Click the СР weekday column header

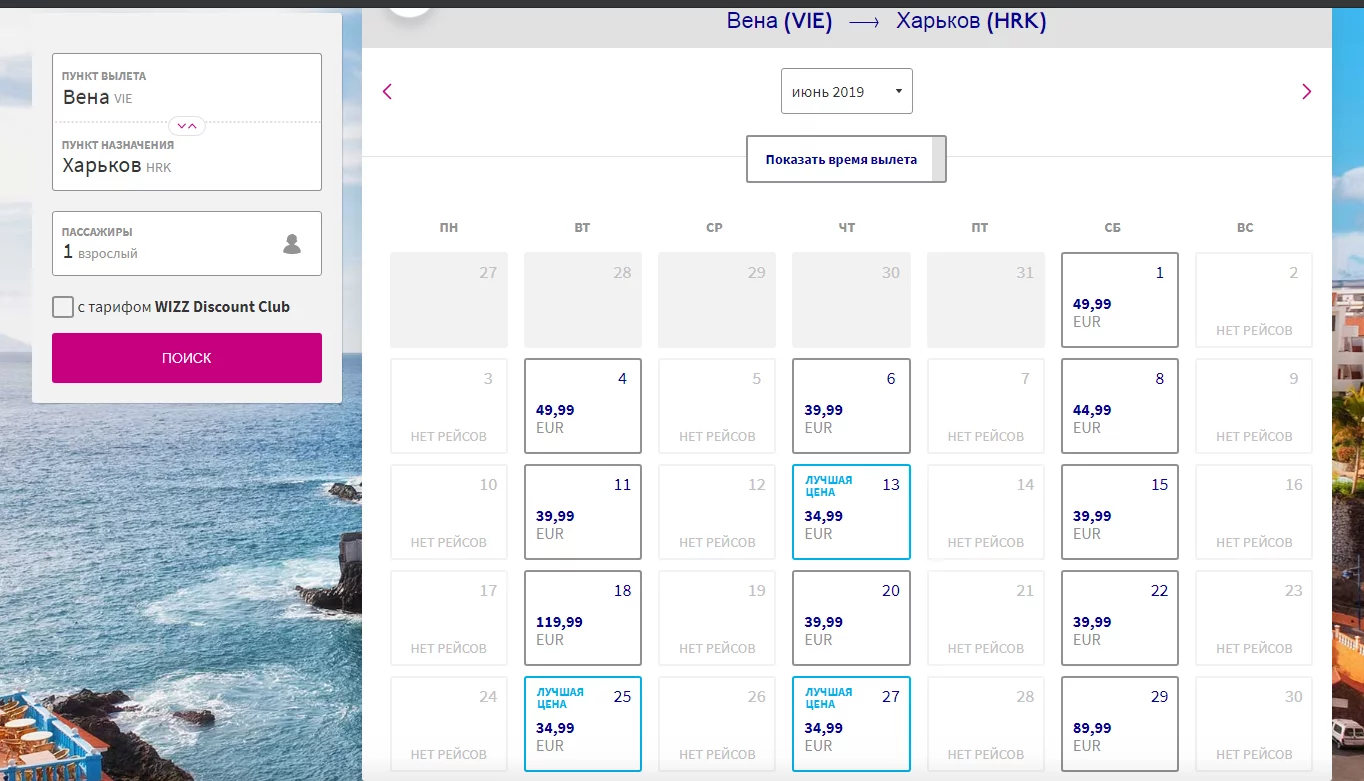[x=714, y=228]
